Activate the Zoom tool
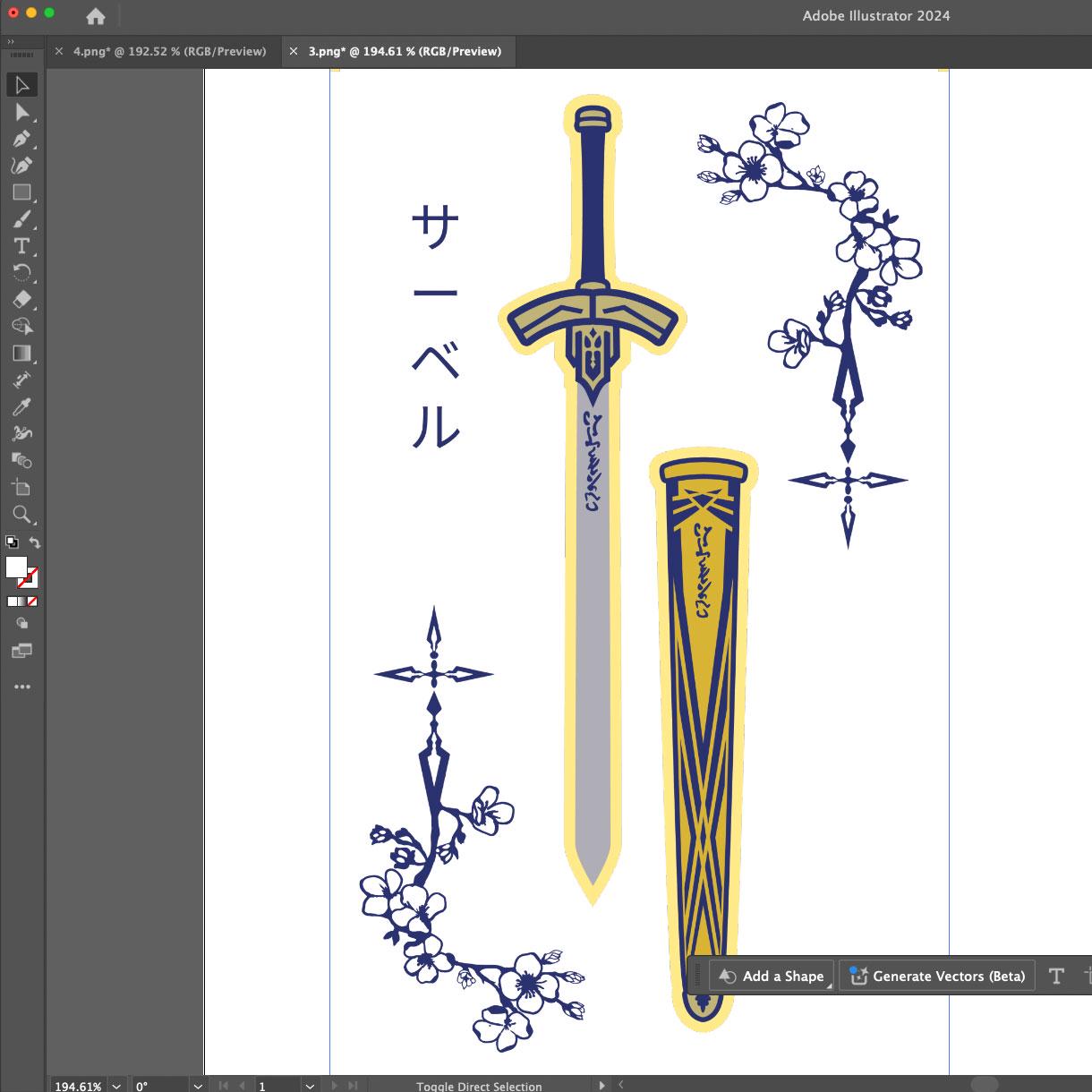Image resolution: width=1092 pixels, height=1092 pixels. click(21, 515)
